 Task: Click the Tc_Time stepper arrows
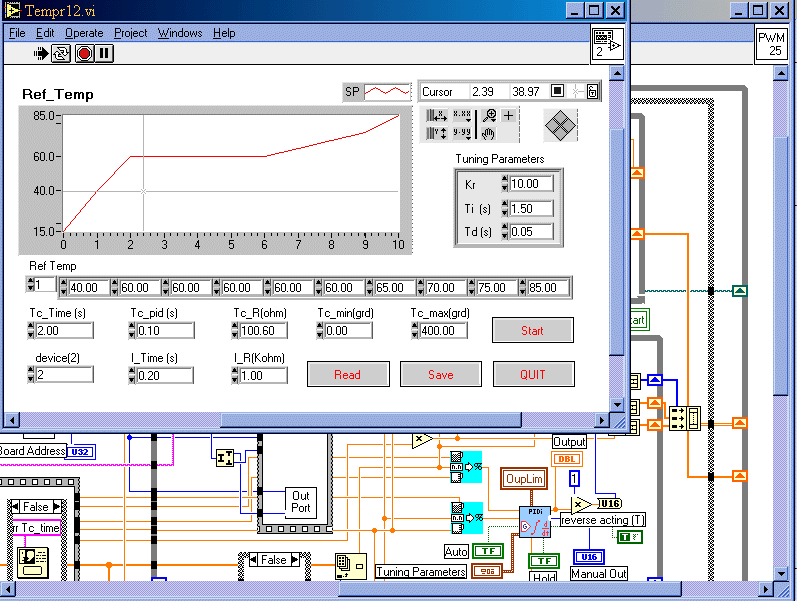click(x=30, y=330)
